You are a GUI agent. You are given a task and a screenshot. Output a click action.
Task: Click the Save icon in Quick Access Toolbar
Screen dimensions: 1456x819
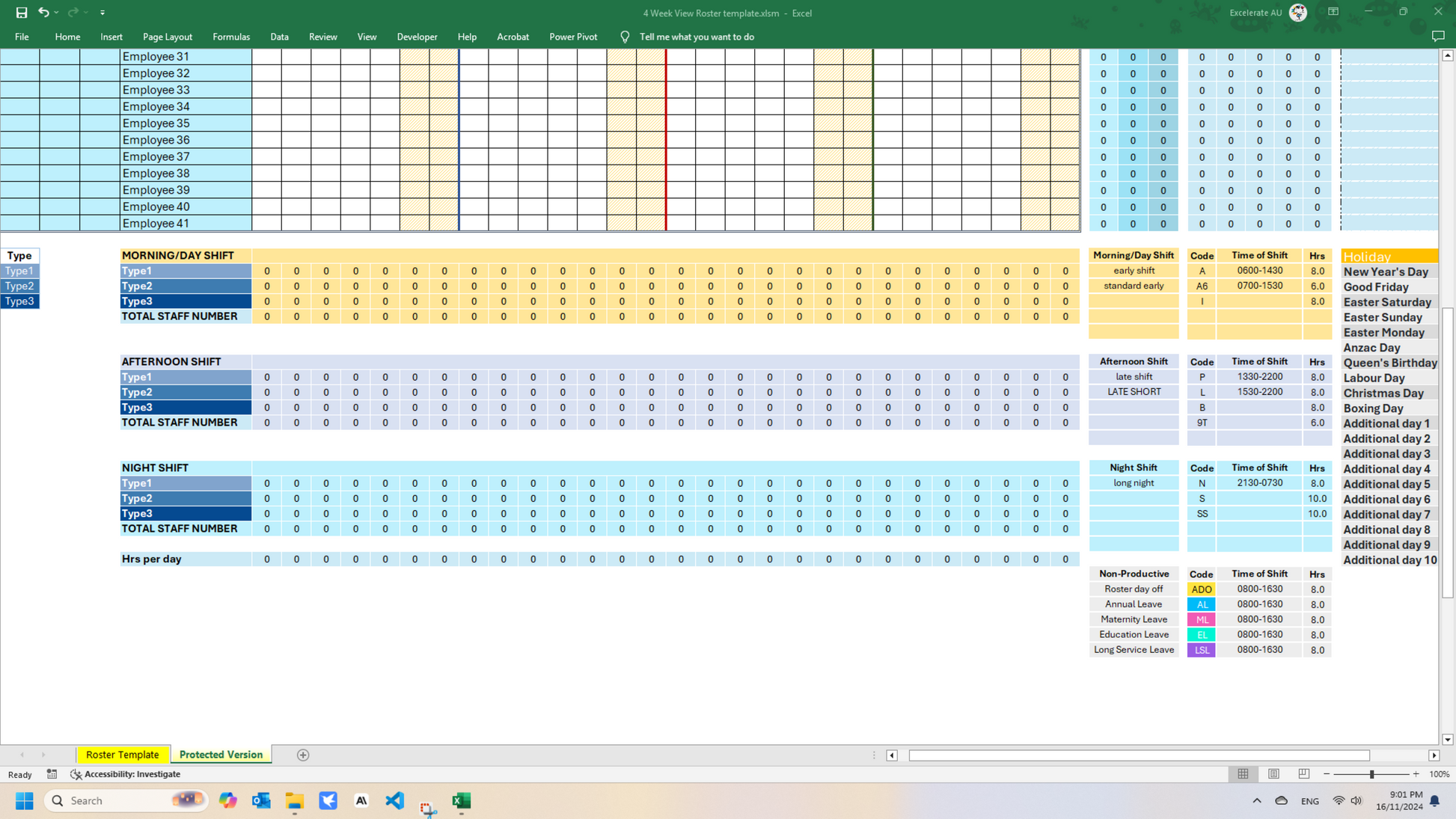click(22, 12)
